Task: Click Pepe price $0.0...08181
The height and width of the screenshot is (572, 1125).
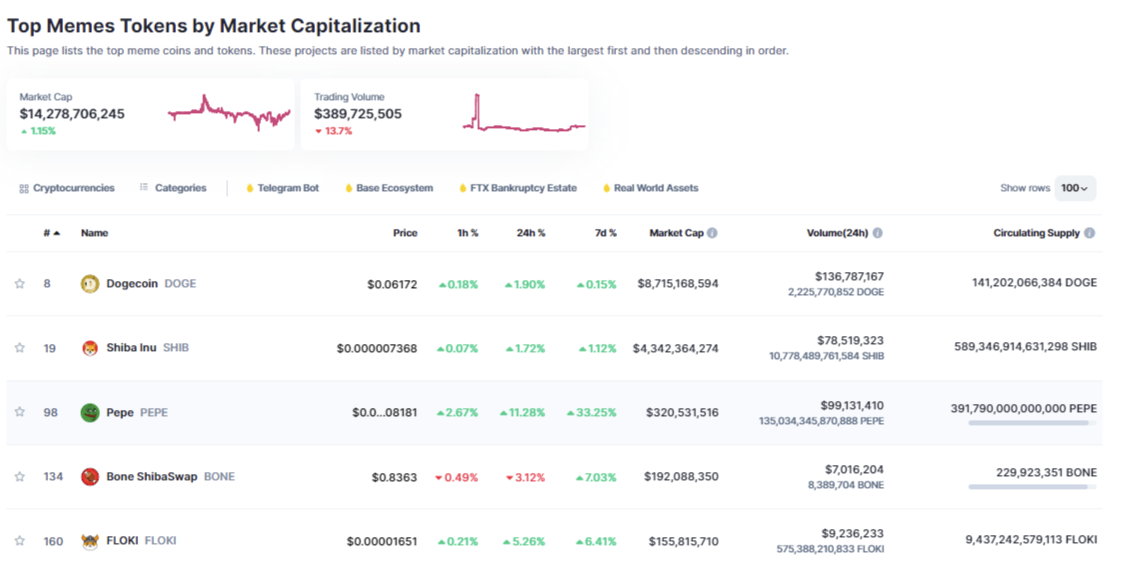Action: tap(385, 413)
